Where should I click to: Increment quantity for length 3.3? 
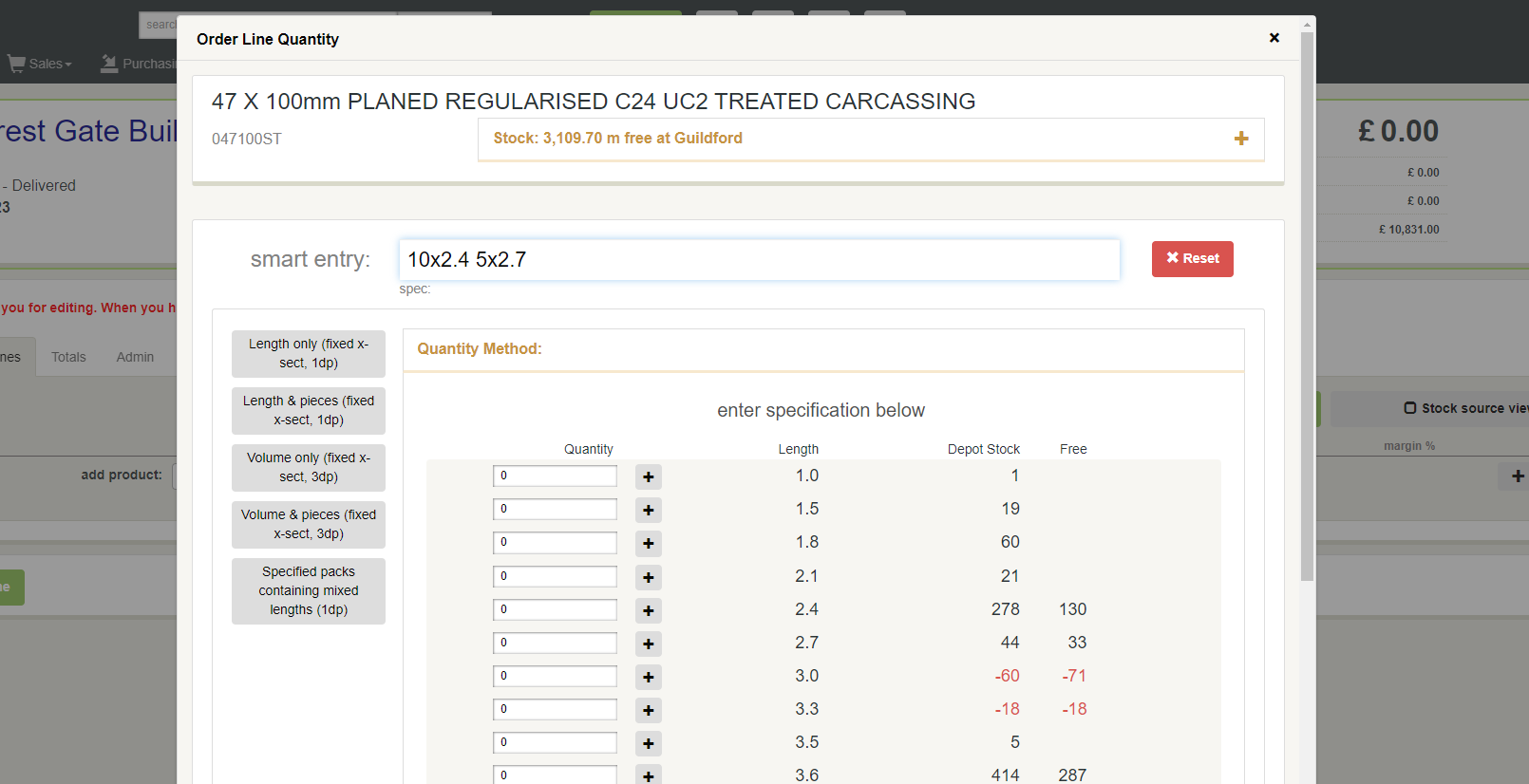tap(649, 710)
